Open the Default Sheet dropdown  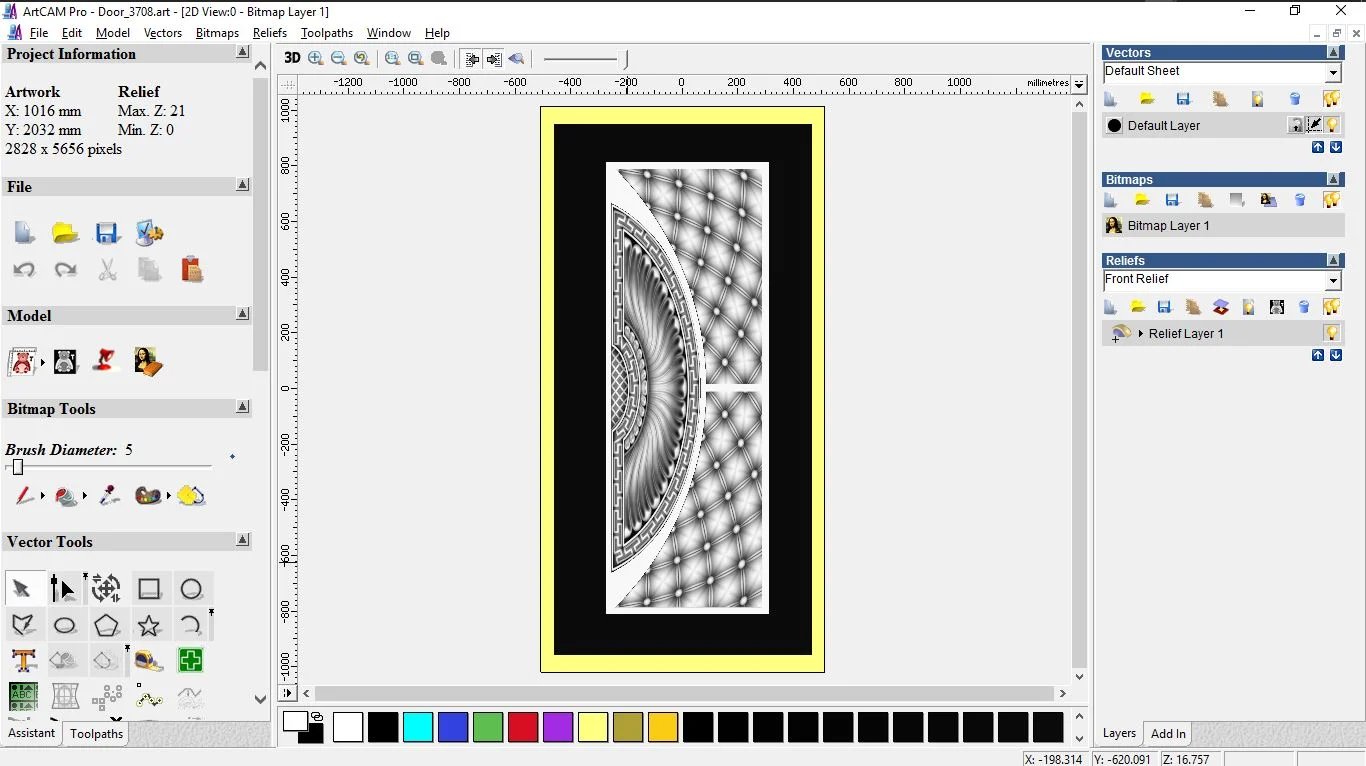tap(1333, 73)
